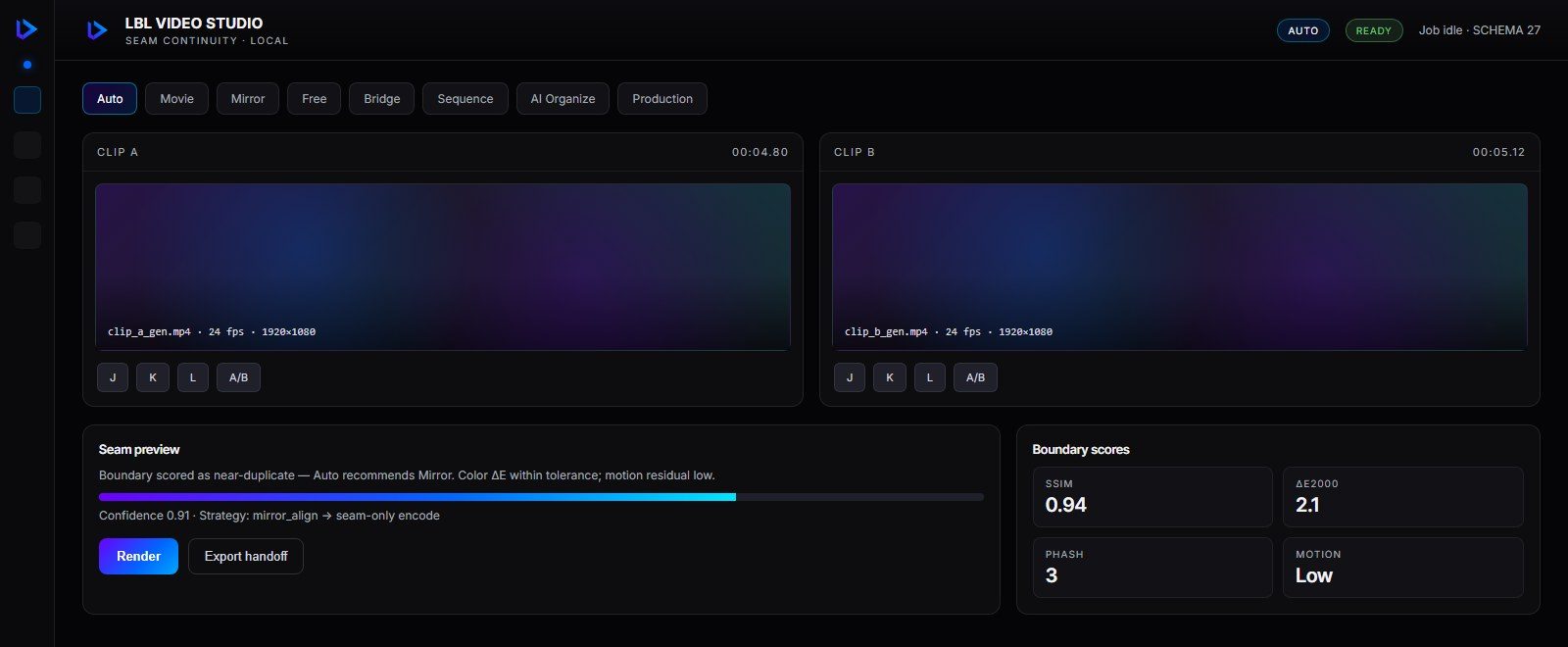Click the ΔE2000 2.1 score card

(x=1403, y=497)
